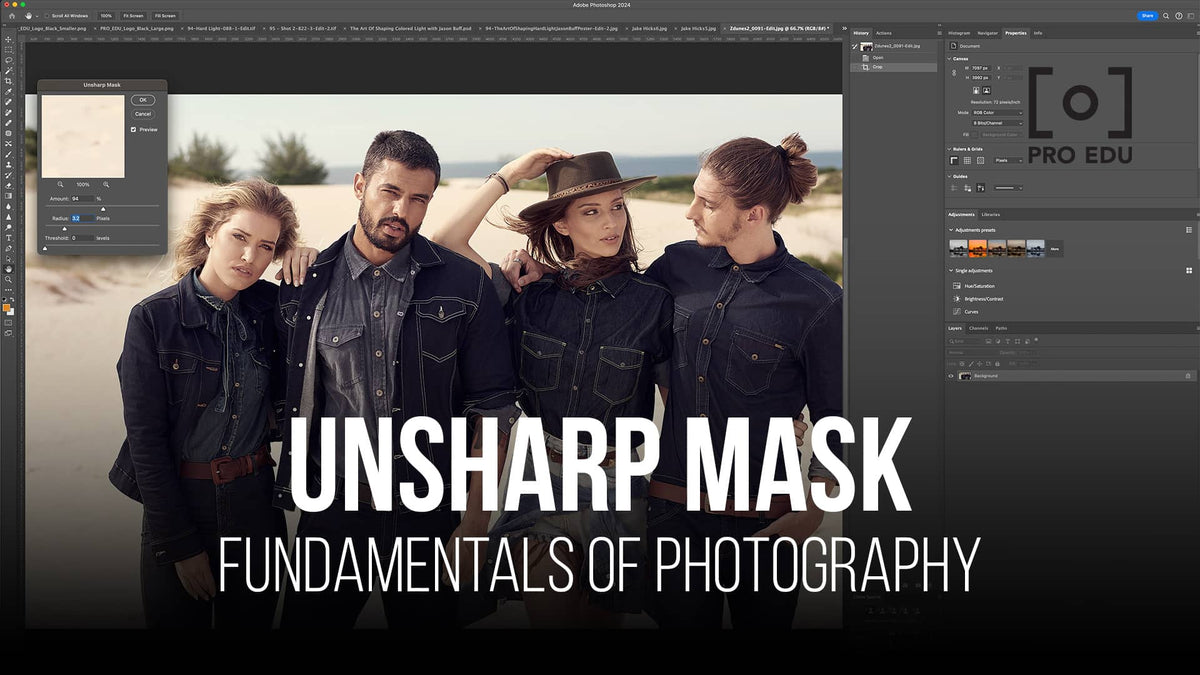The image size is (1200, 675).
Task: Click the Home icon in the options bar
Action: tap(10, 16)
